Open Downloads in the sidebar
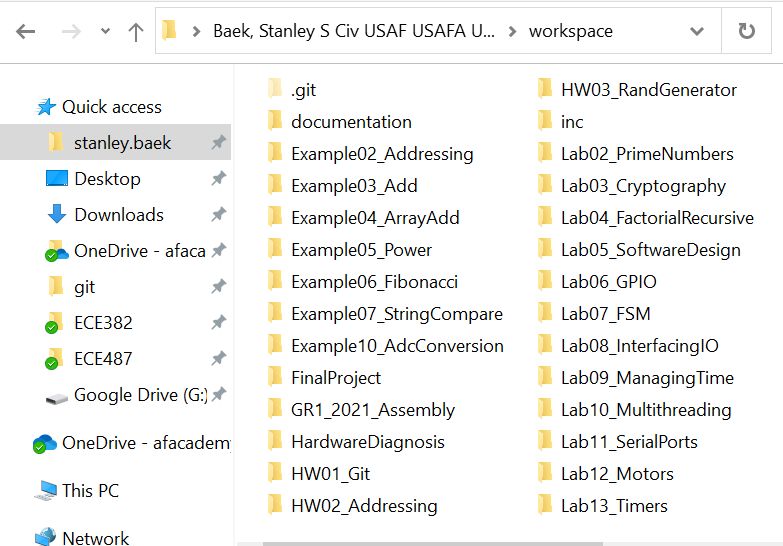Viewport: 783px width, 546px height. tap(119, 215)
